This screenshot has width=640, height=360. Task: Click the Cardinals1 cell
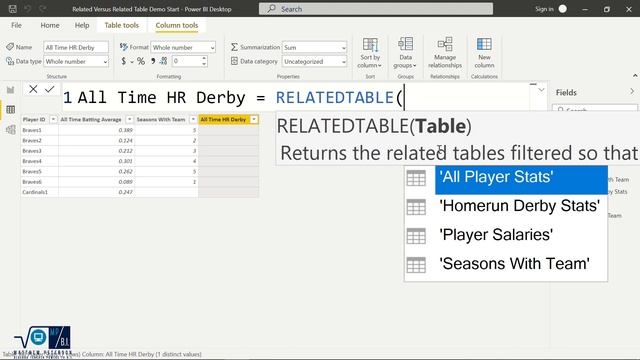(x=40, y=192)
